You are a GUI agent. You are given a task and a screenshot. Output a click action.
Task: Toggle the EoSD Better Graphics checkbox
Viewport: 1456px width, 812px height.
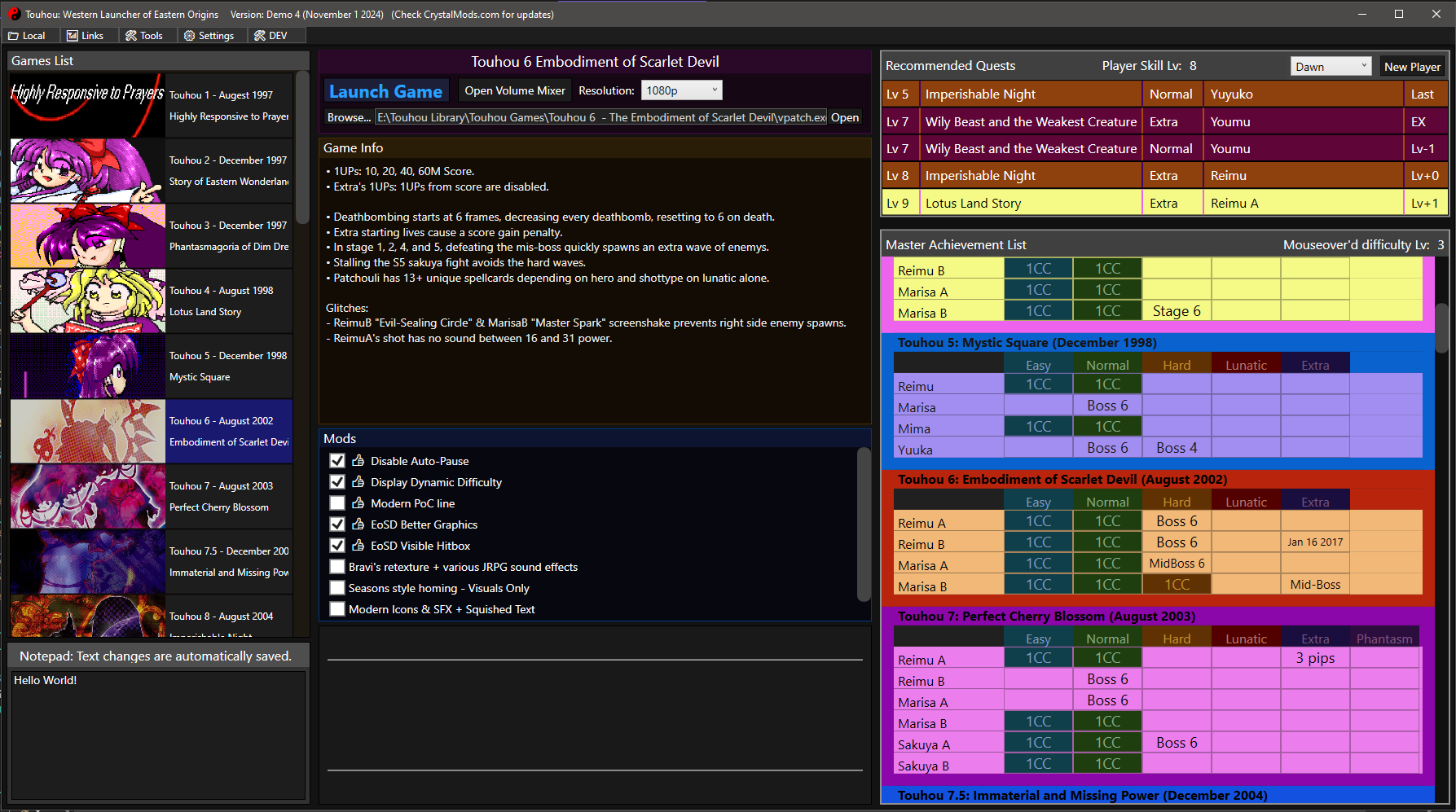tap(337, 525)
